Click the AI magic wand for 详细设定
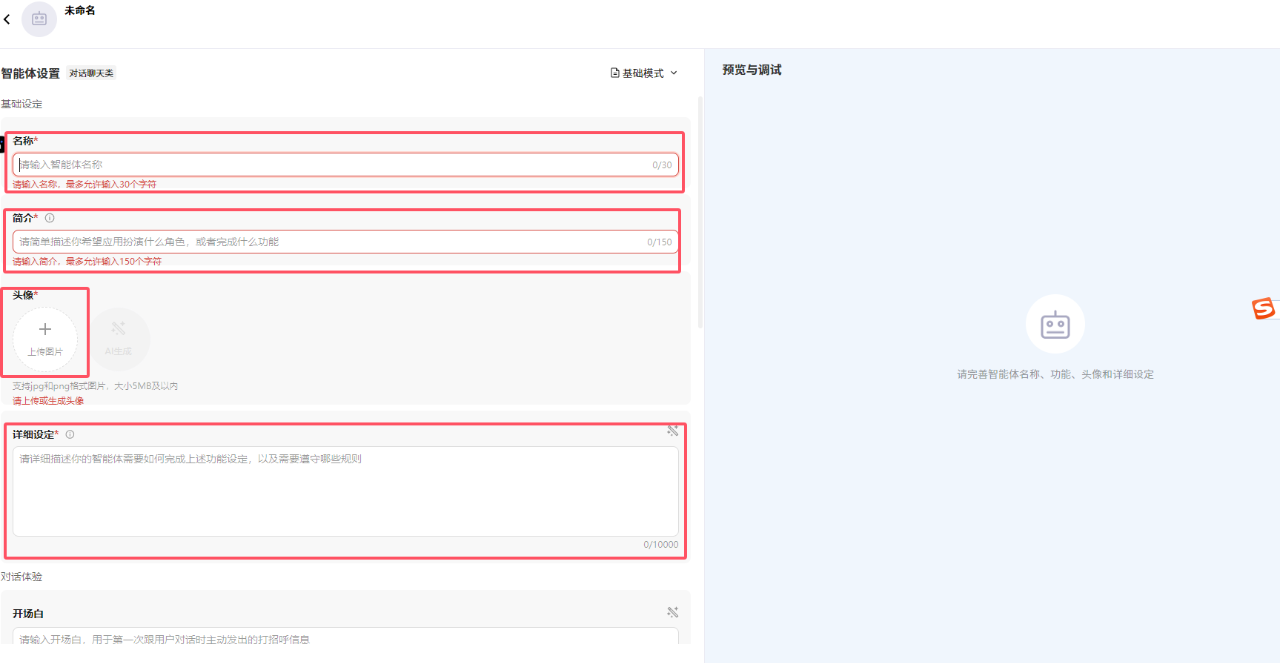 (673, 431)
